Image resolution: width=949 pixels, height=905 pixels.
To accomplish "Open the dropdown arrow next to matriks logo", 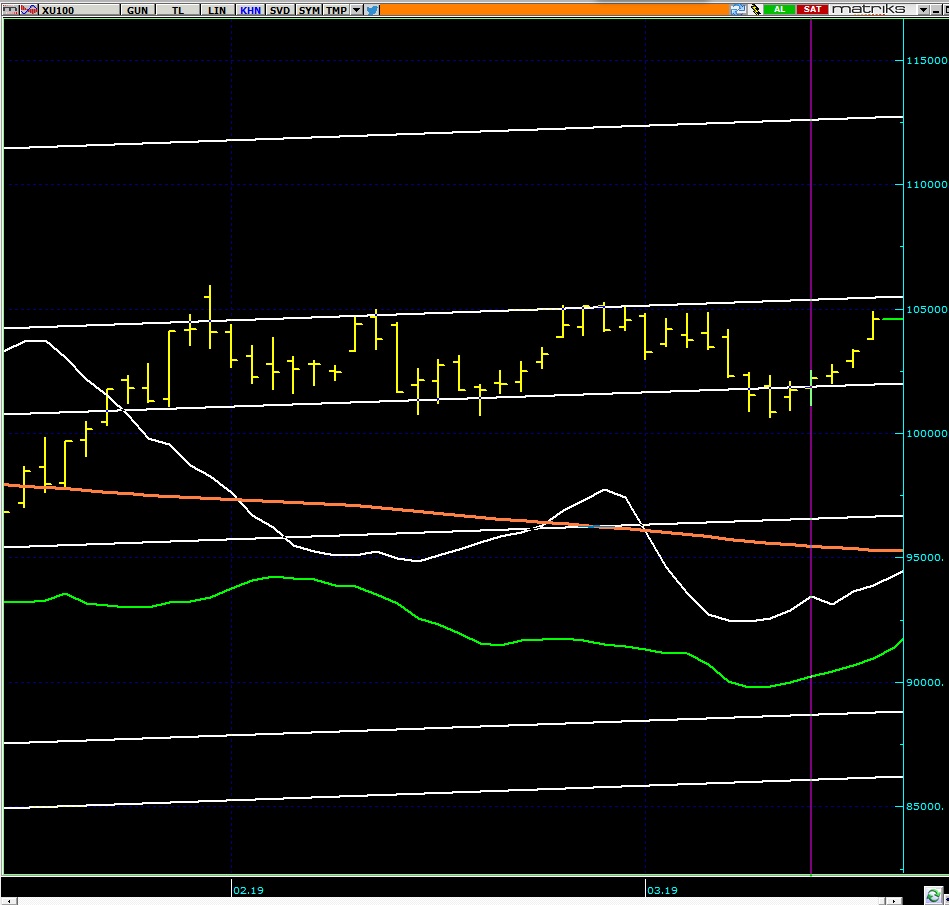I will (x=923, y=10).
